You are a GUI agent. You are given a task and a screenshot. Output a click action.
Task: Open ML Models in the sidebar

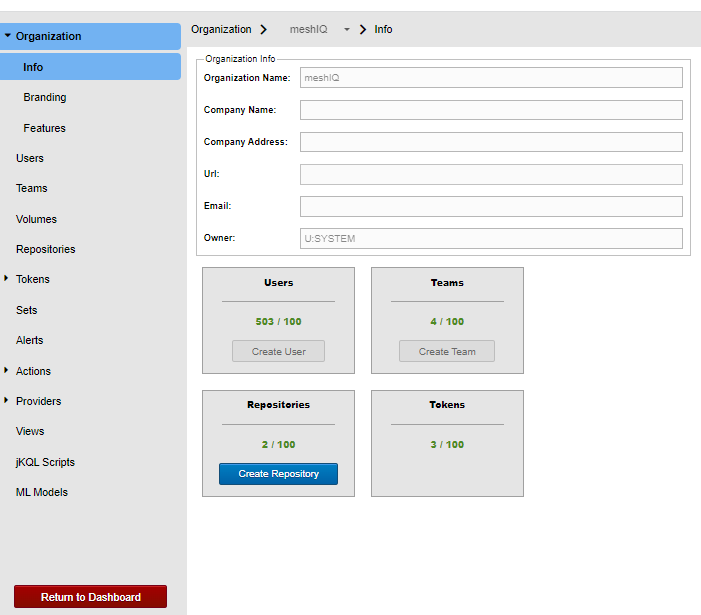42,492
